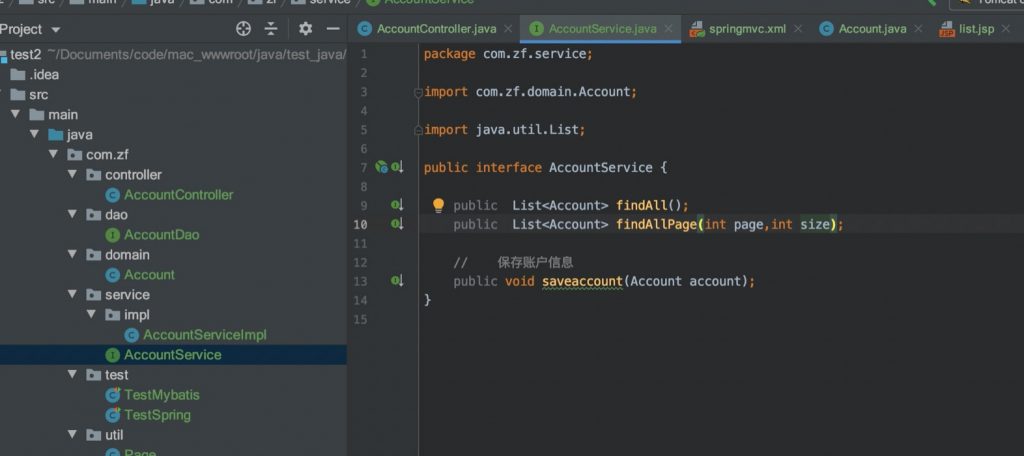Collapse the java source folder
This screenshot has height=456, width=1024.
(34, 135)
